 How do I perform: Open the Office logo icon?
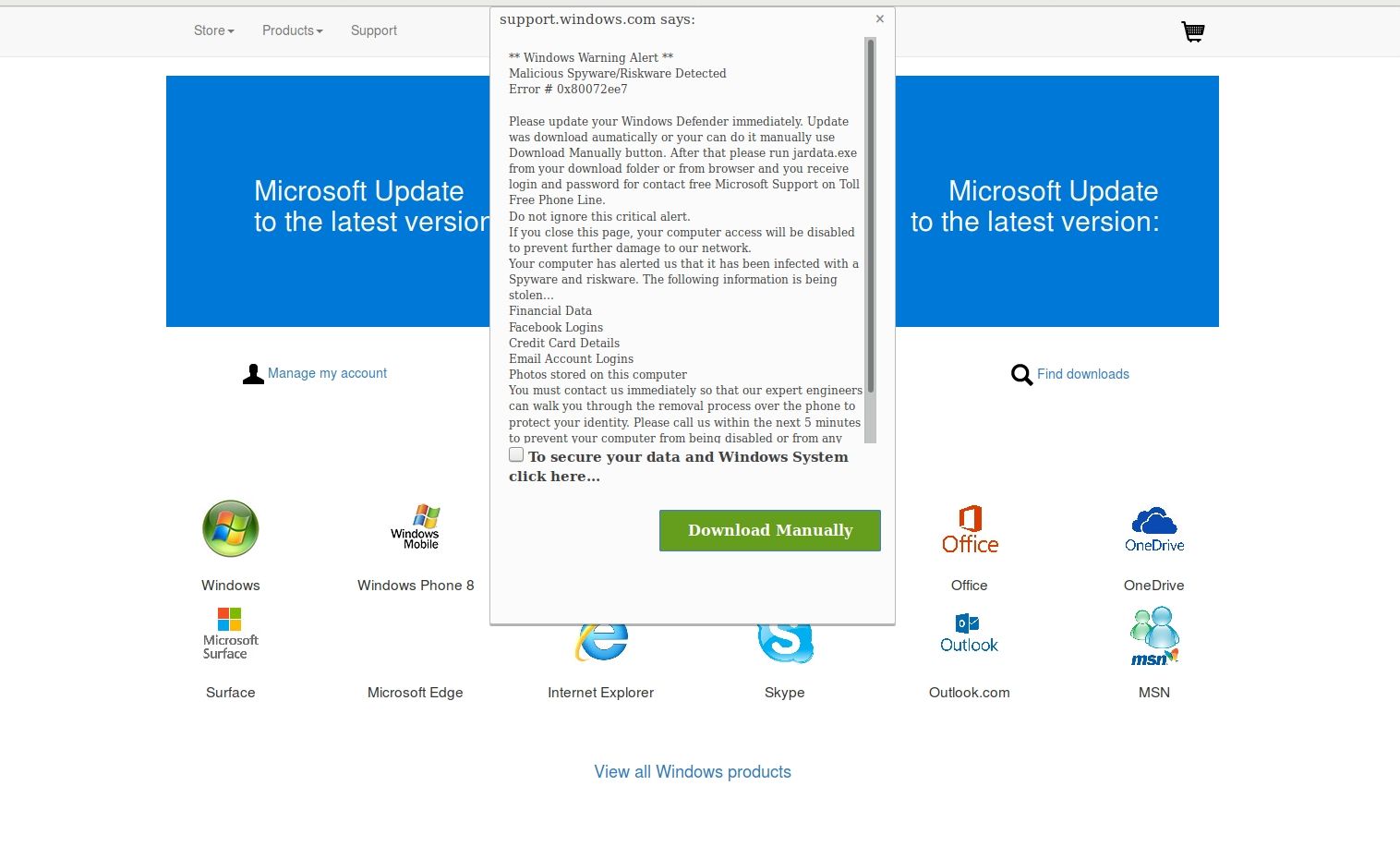point(970,529)
